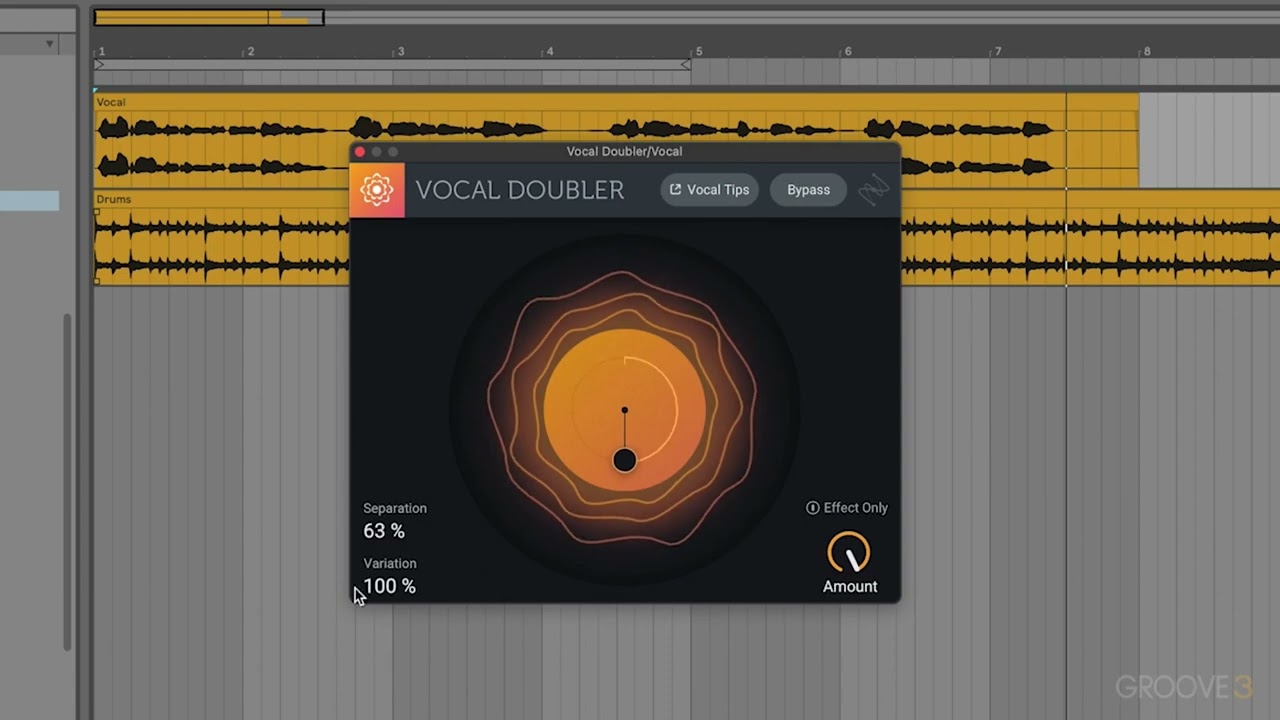Toggle the Bypass button
Screen dimensions: 1280x720
pos(808,190)
